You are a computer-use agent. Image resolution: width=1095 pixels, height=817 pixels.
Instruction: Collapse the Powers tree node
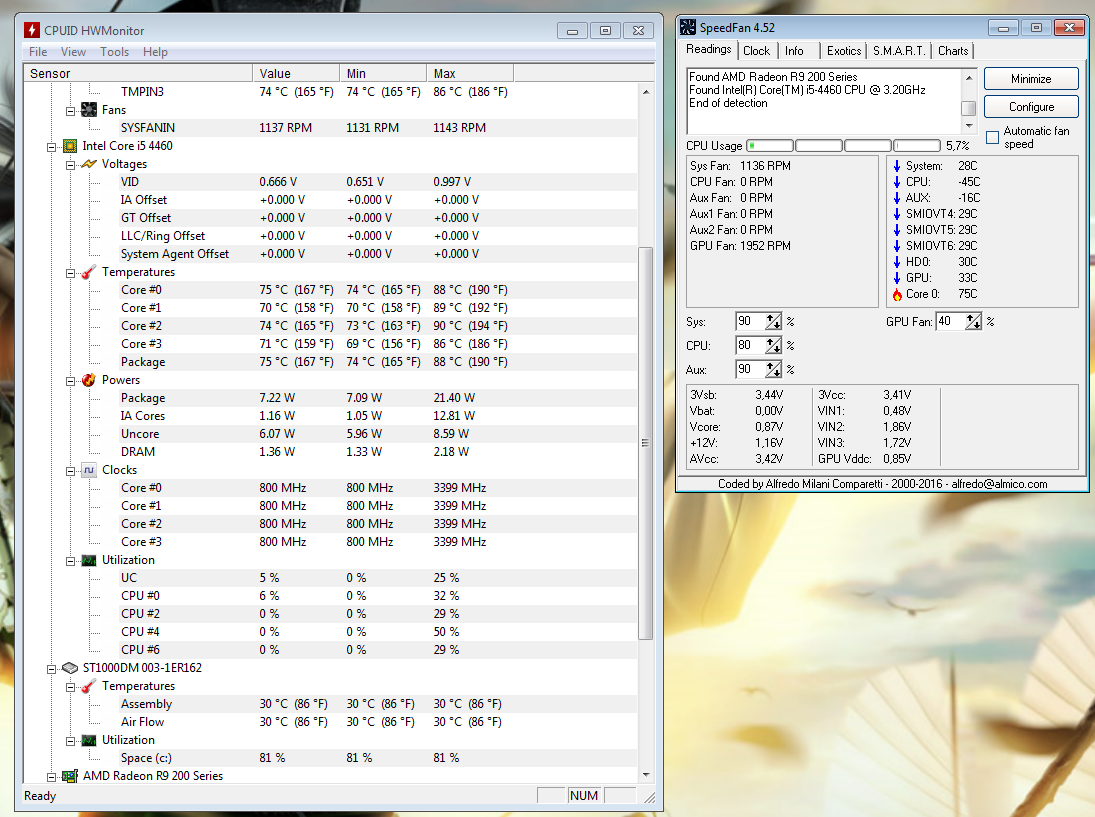[71, 381]
